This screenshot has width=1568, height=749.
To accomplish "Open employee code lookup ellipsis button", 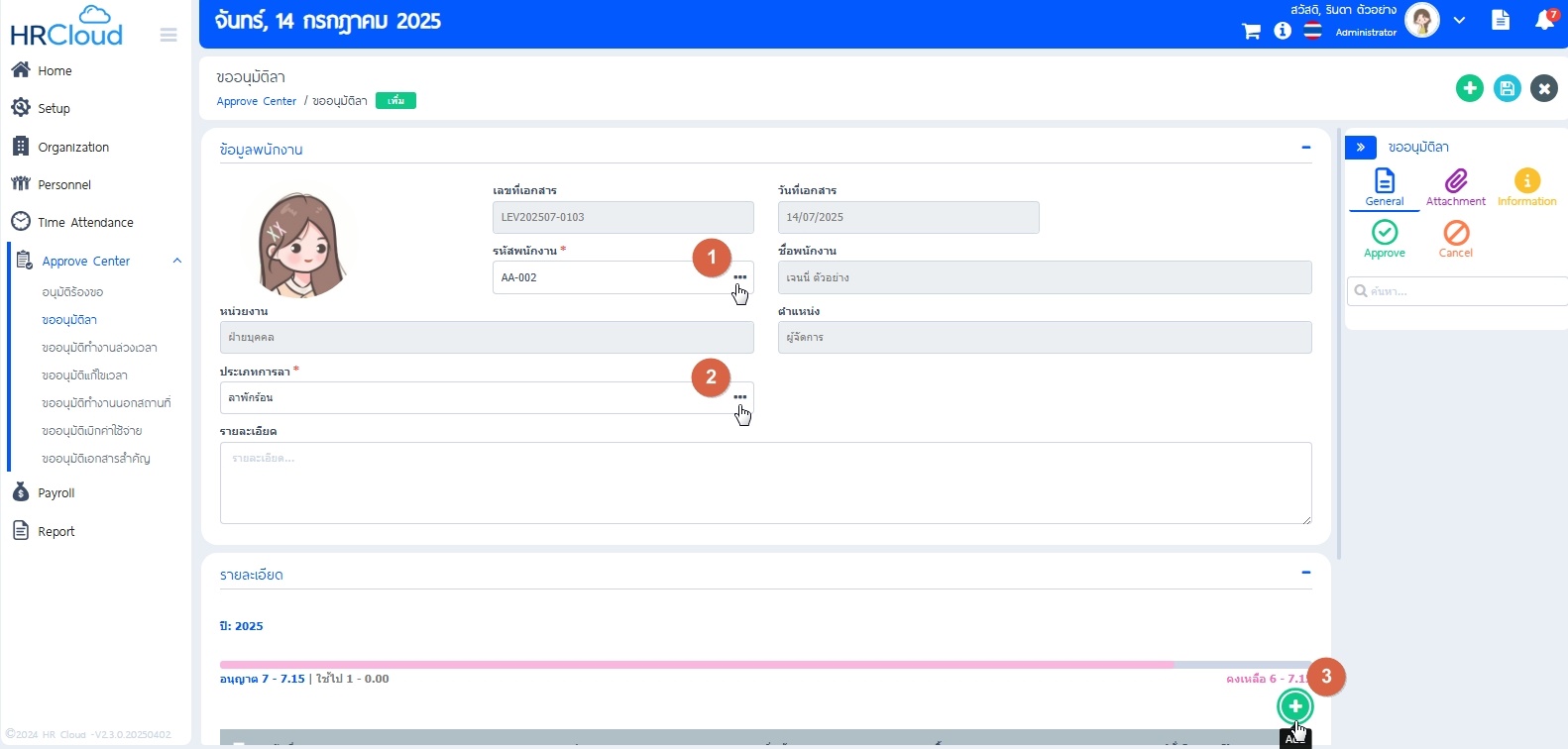I will tap(739, 277).
